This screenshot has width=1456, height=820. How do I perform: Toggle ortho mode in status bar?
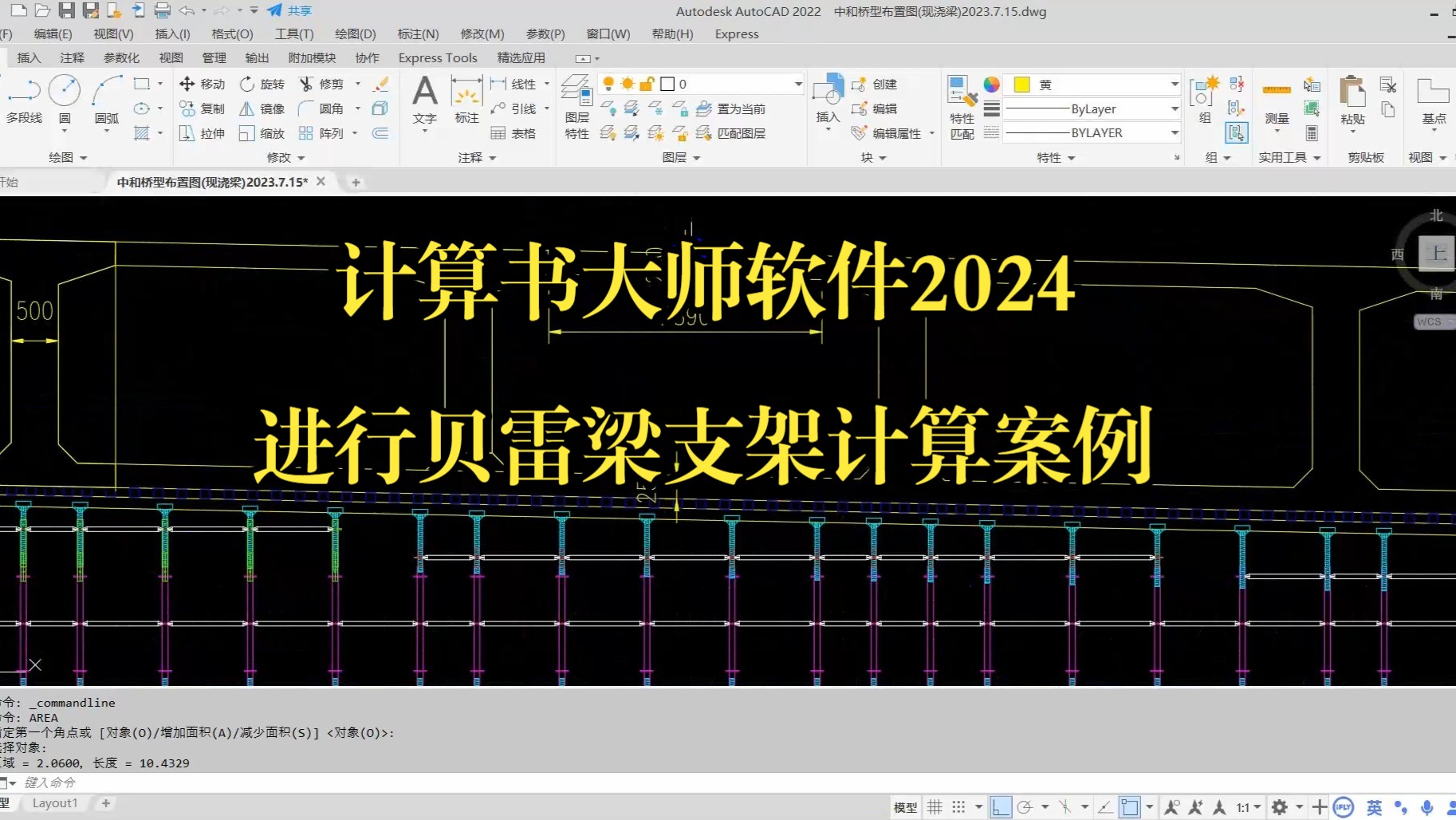coord(1000,807)
